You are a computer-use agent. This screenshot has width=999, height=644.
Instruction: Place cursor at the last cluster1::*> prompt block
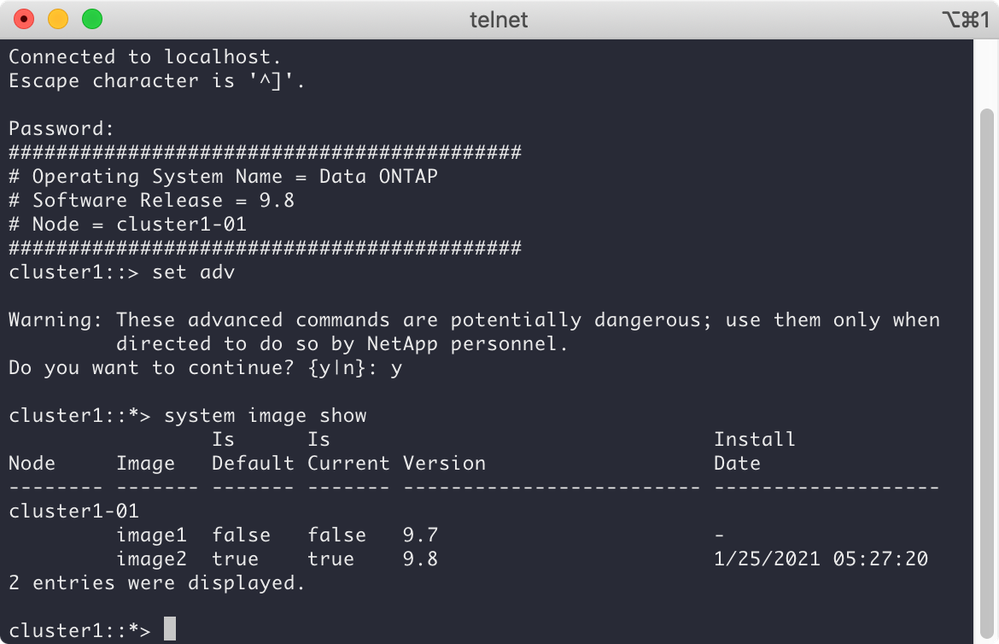click(170, 629)
